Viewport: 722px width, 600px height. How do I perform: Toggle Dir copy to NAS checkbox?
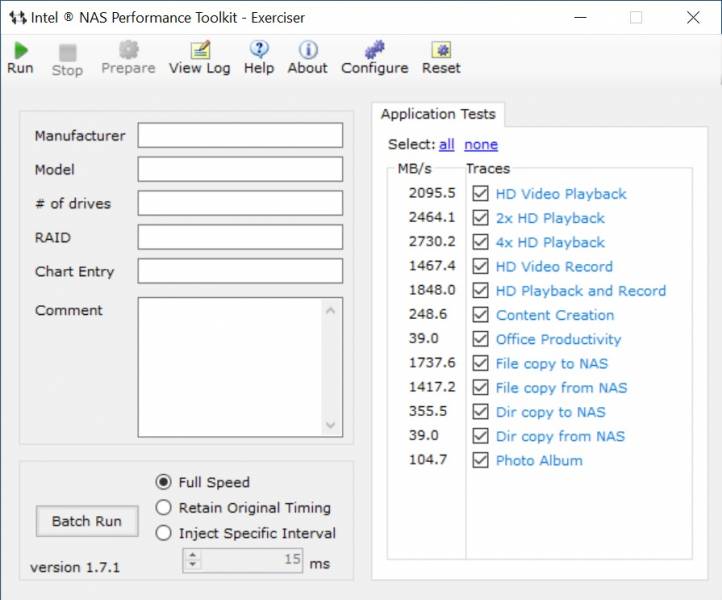[480, 412]
